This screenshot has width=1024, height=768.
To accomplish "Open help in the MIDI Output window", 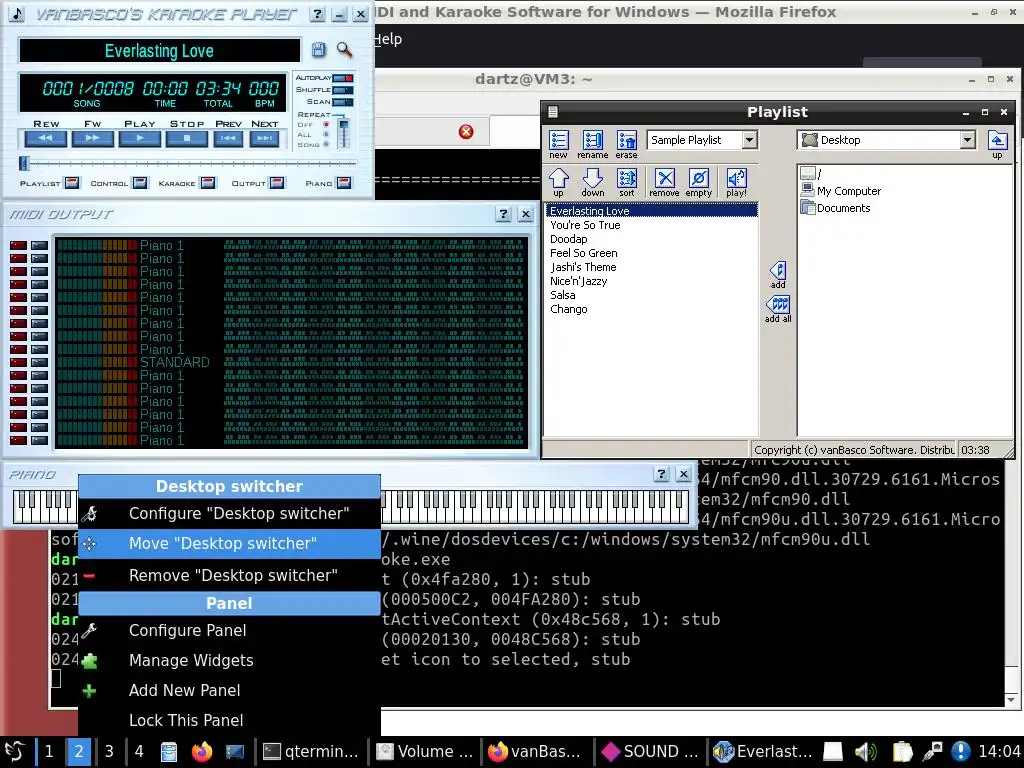I will pyautogui.click(x=503, y=214).
